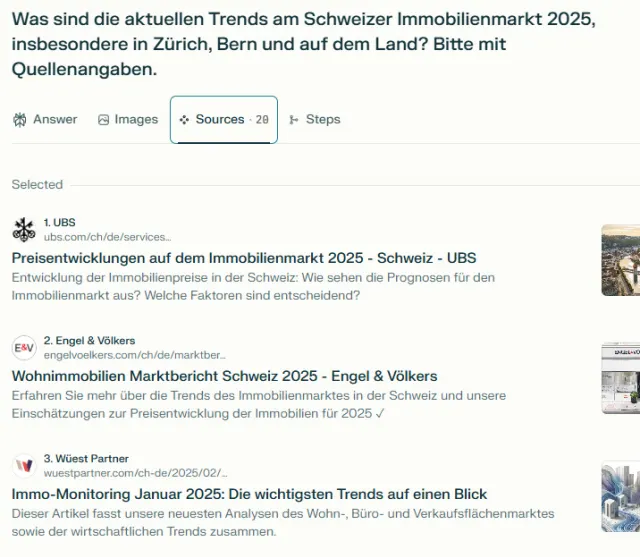Viewport: 640px width, 557px height.
Task: Open Wohnimmobilien Marktbericht Schweiz 2025 link
Action: tap(224, 376)
